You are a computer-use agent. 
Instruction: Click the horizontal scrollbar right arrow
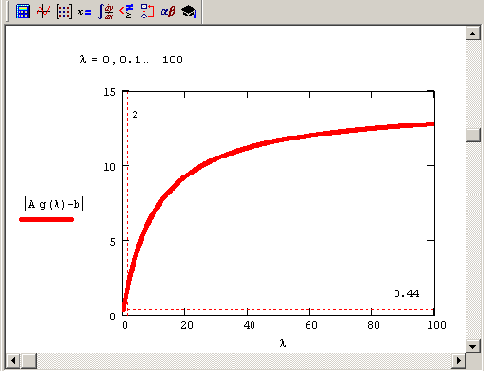[x=459, y=360]
